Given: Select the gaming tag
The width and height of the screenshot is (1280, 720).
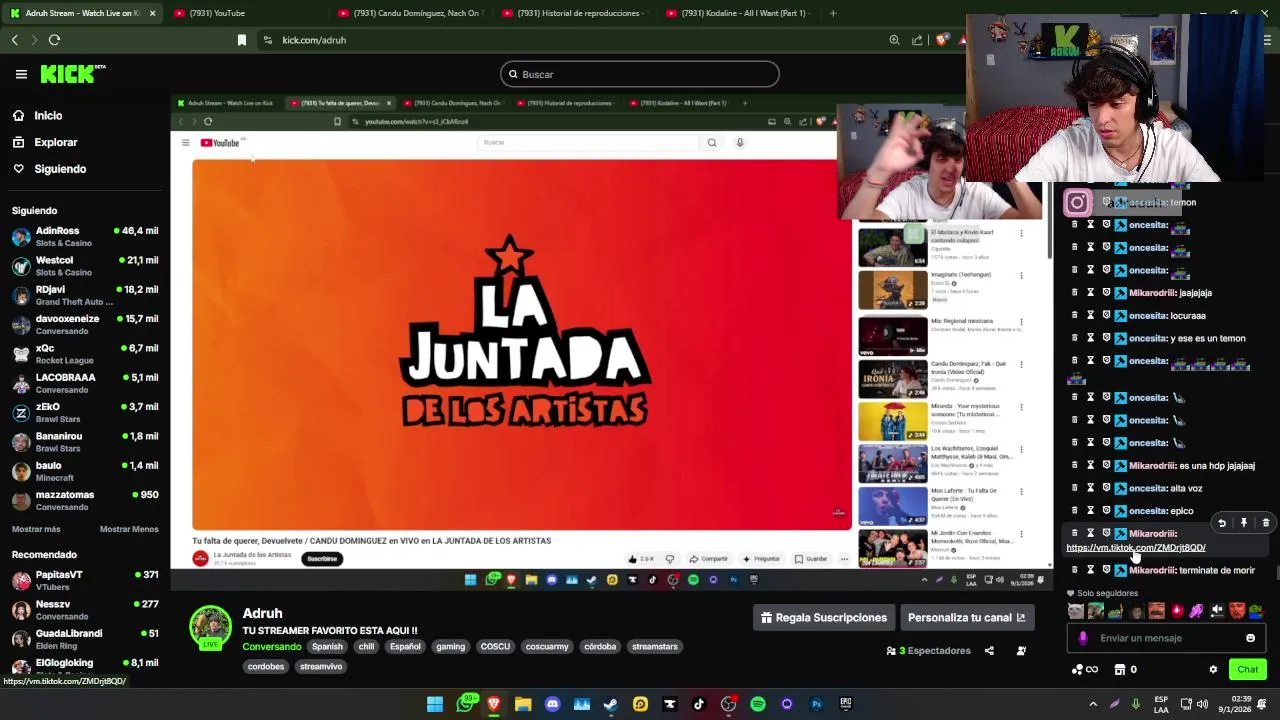Looking at the screenshot, I should coord(450,647).
